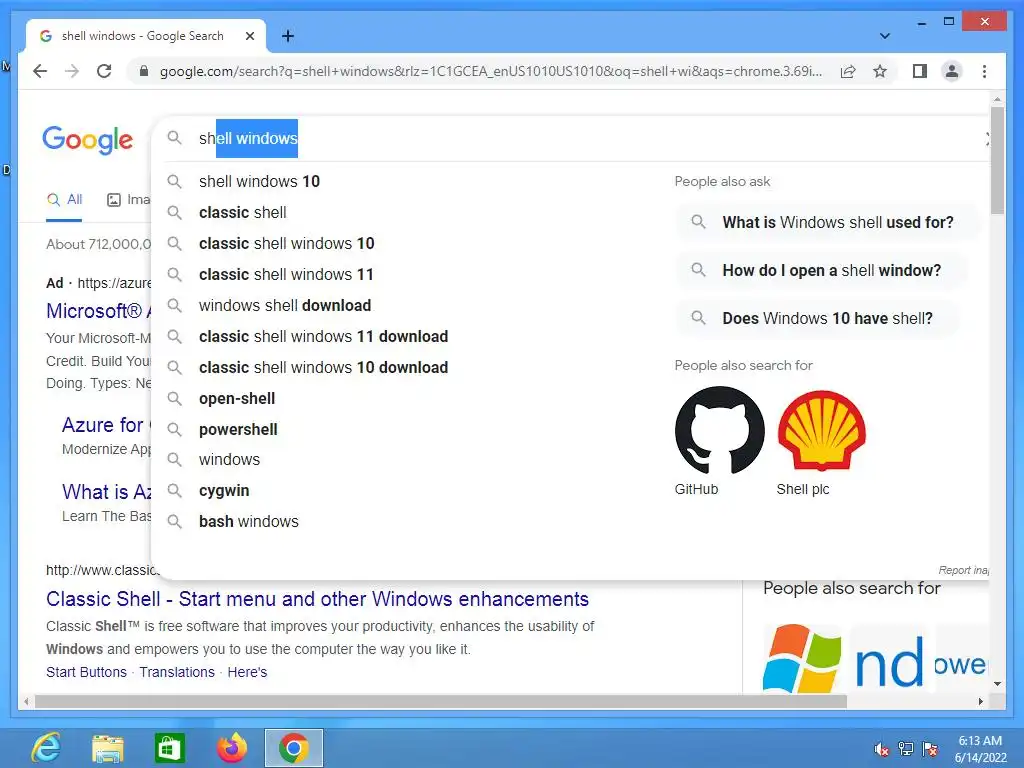The width and height of the screenshot is (1024, 768).
Task: Click the padlock site info icon
Action: (144, 71)
